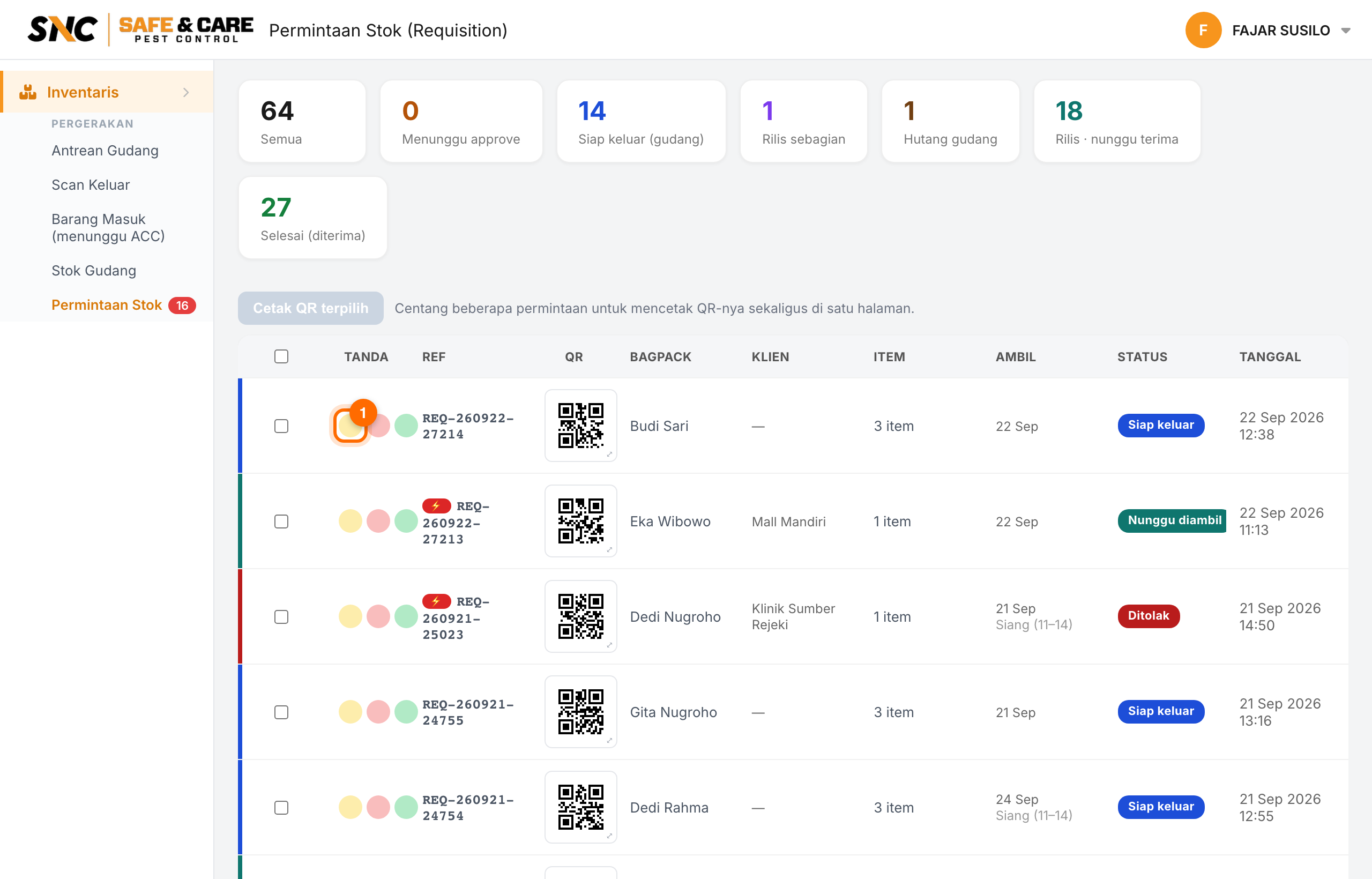Open Antrean Gudang in the sidebar
1372x879 pixels.
105,151
